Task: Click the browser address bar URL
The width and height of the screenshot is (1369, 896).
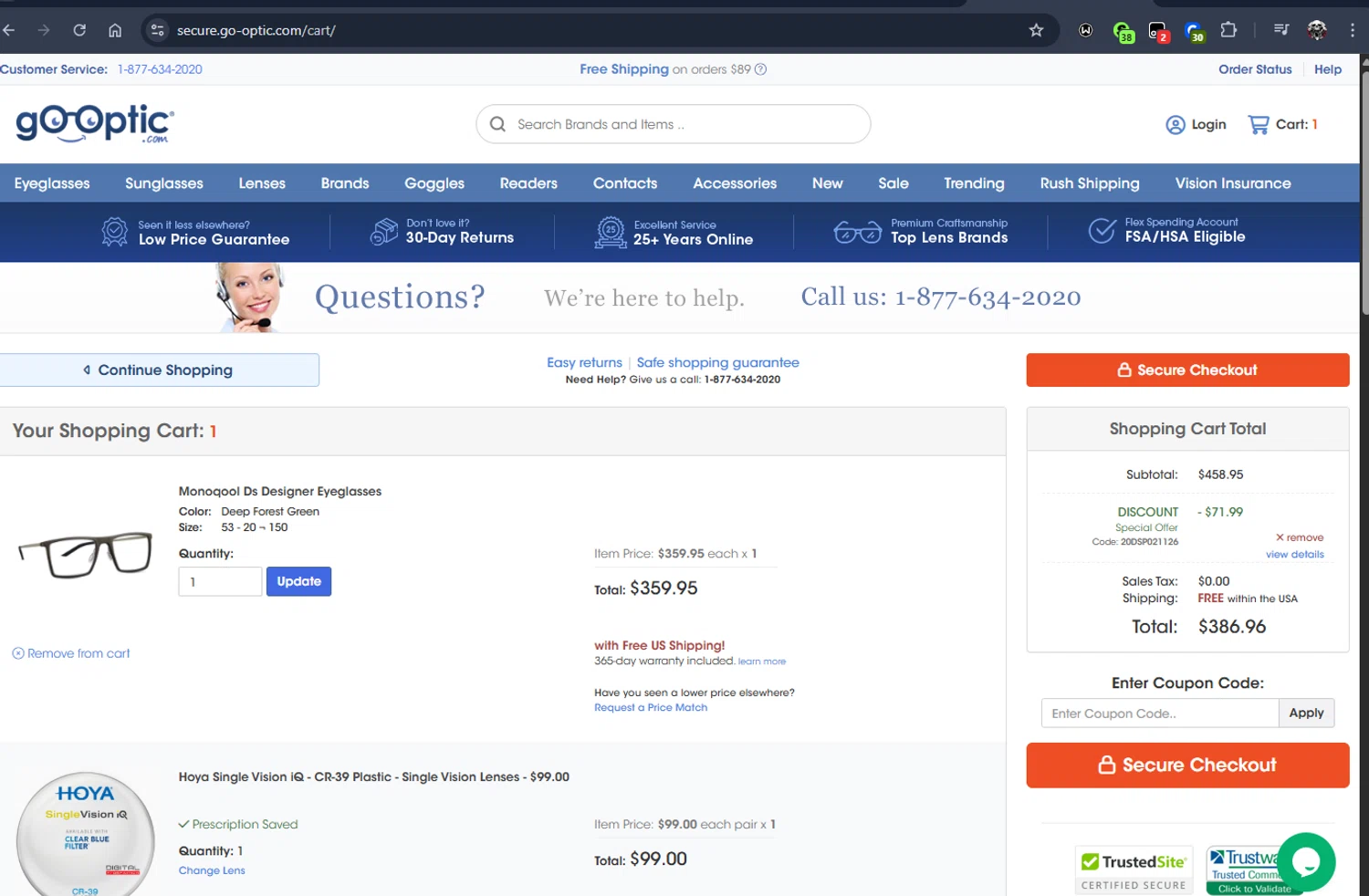Action: [x=256, y=30]
